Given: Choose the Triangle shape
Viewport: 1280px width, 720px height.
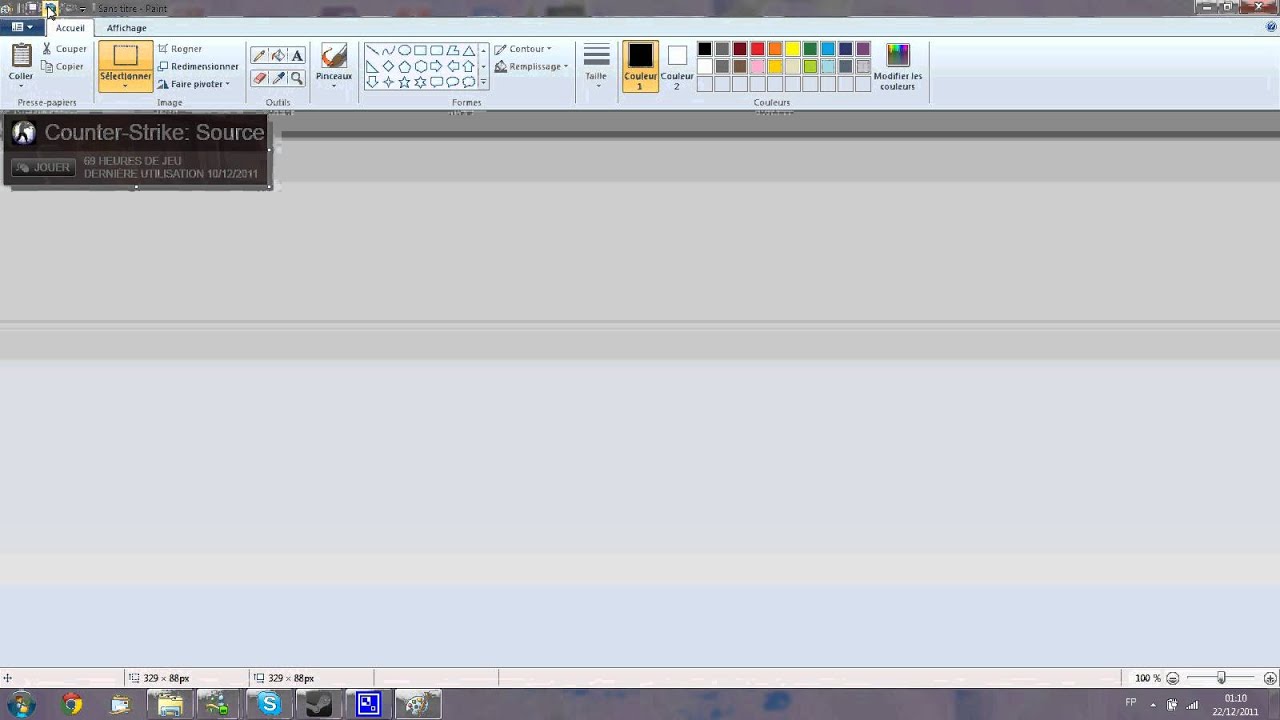Looking at the screenshot, I should 468,50.
